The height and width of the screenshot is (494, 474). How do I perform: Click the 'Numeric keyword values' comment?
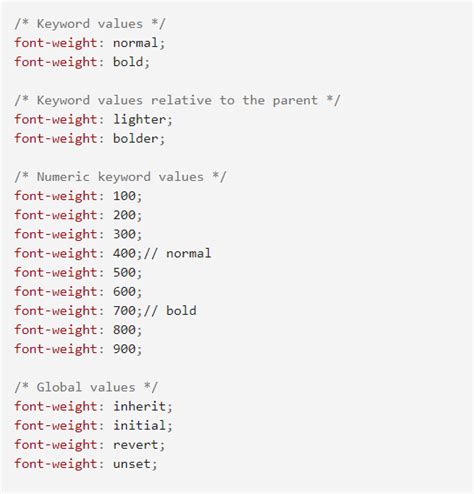[x=120, y=177]
